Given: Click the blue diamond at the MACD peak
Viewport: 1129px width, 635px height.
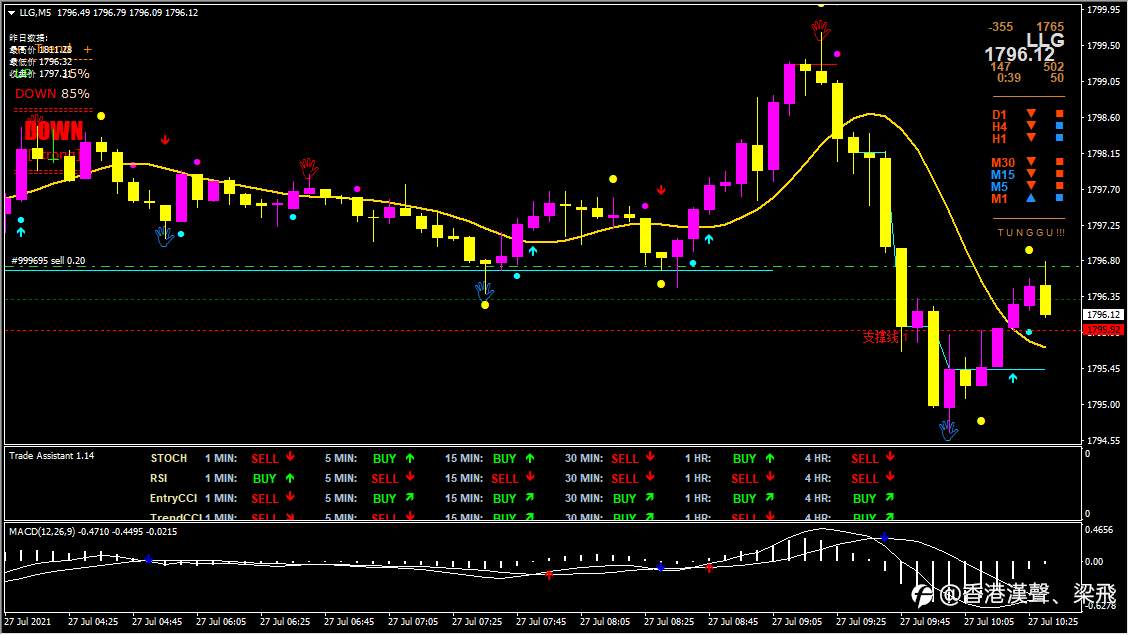Looking at the screenshot, I should 885,538.
